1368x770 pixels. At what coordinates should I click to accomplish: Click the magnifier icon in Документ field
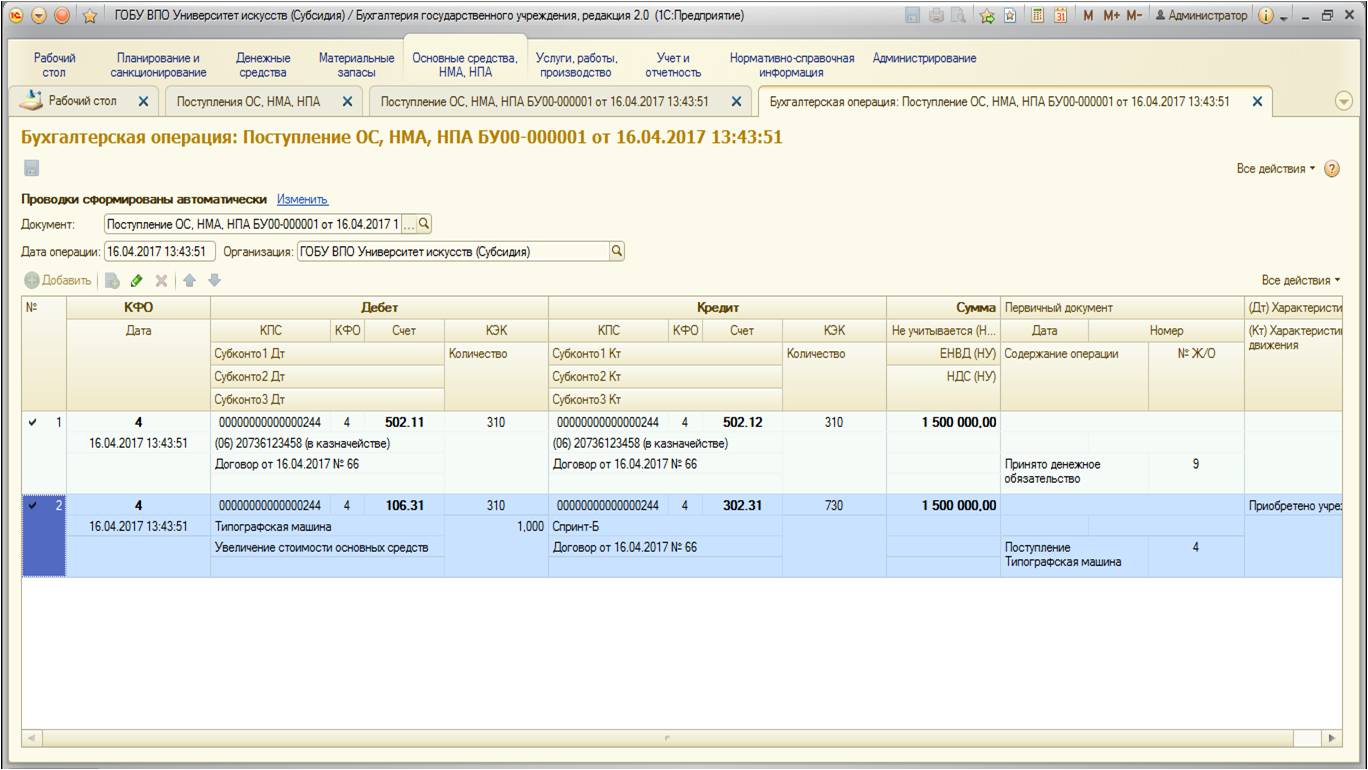point(424,224)
